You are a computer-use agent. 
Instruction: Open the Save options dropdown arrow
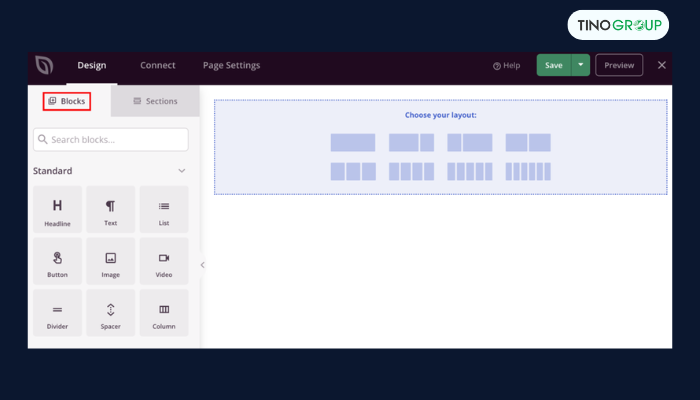tap(580, 65)
